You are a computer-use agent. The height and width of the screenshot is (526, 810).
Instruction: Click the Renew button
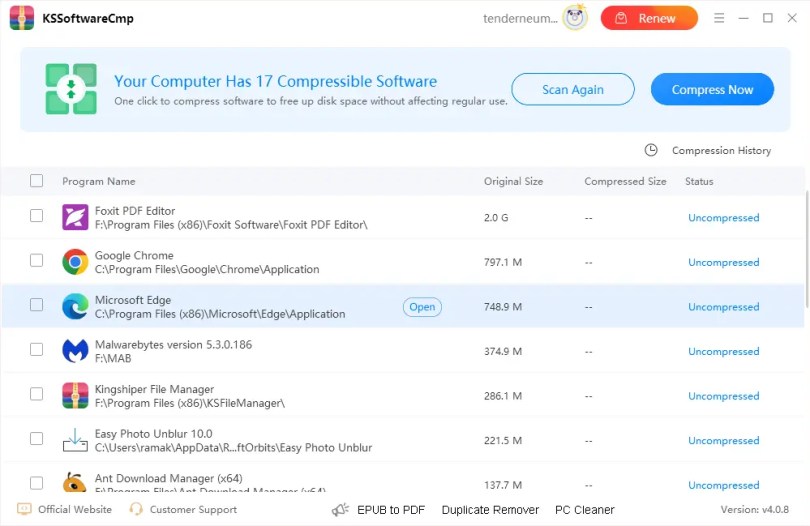649,18
